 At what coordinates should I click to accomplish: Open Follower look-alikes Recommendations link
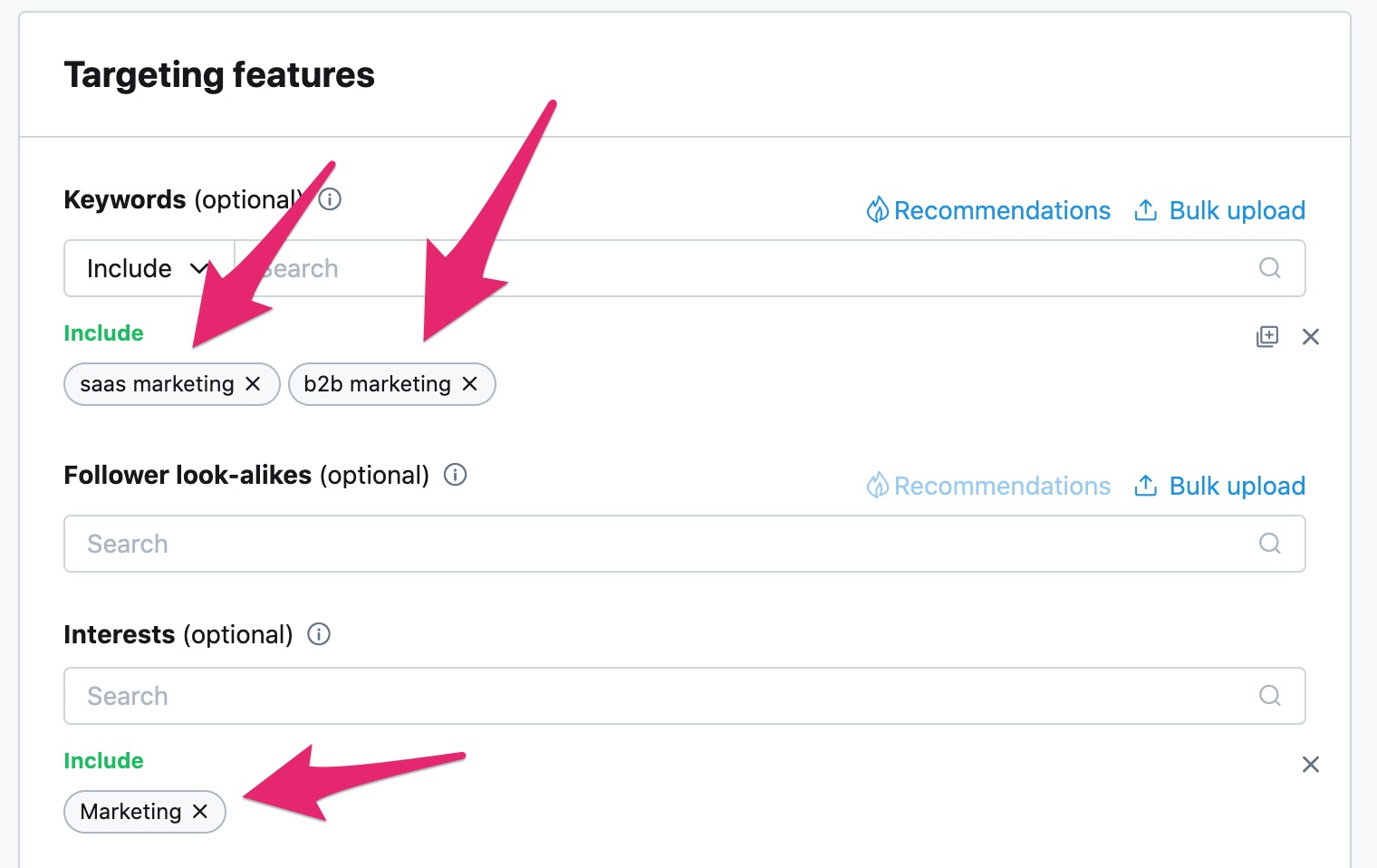click(988, 486)
